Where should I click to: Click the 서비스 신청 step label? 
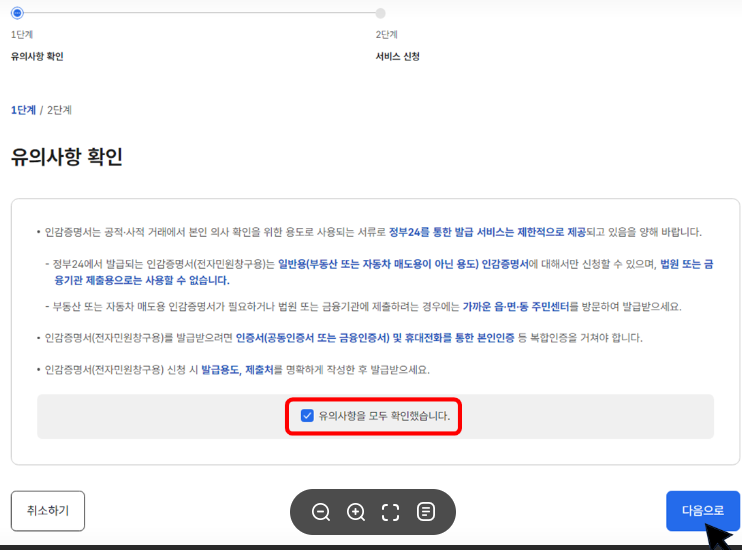[x=398, y=56]
